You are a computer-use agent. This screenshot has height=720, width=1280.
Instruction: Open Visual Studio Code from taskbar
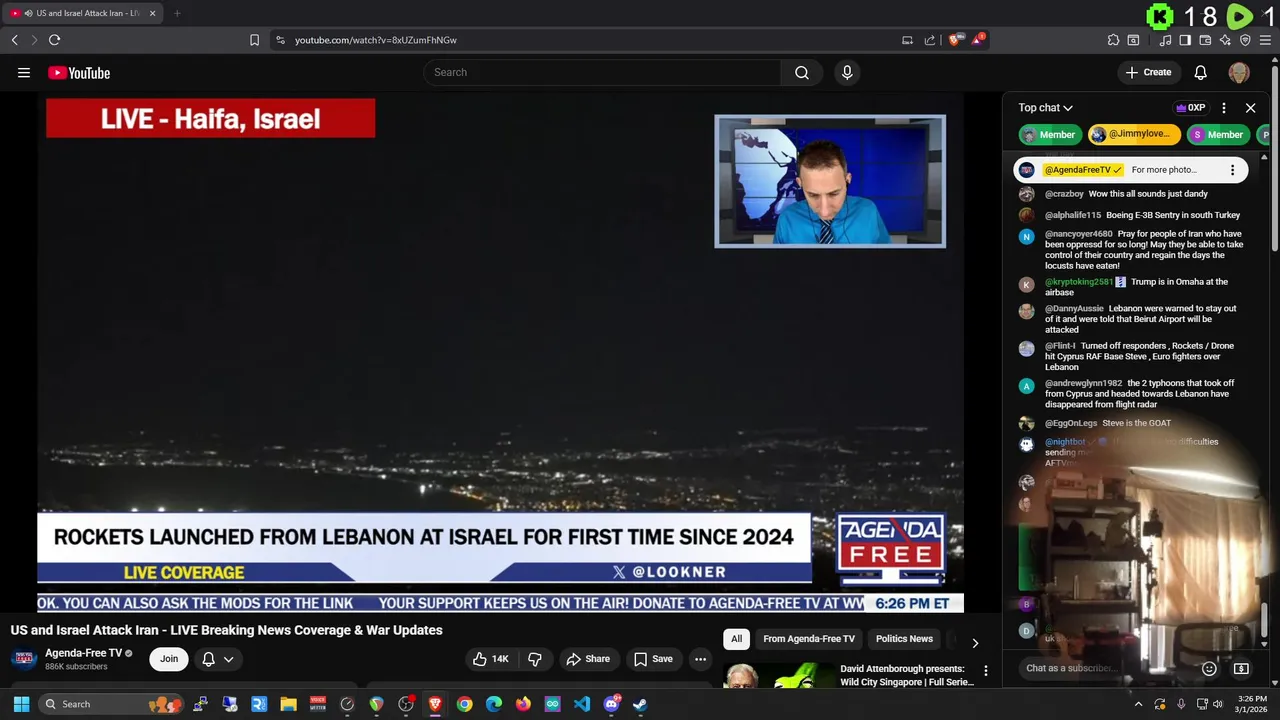[x=582, y=704]
